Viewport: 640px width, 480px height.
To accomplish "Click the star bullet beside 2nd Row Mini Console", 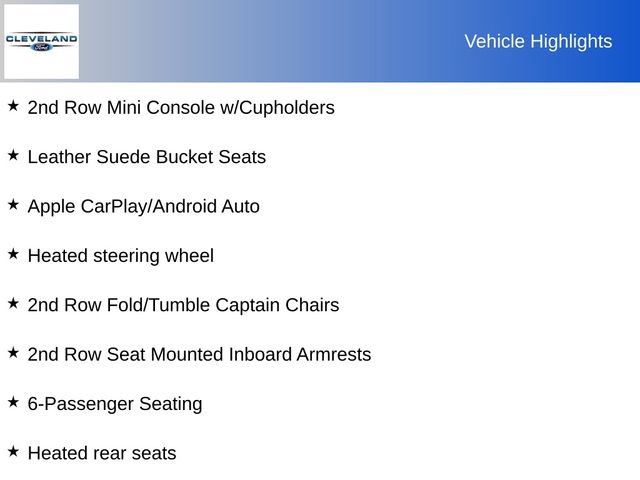I will pos(13,105).
